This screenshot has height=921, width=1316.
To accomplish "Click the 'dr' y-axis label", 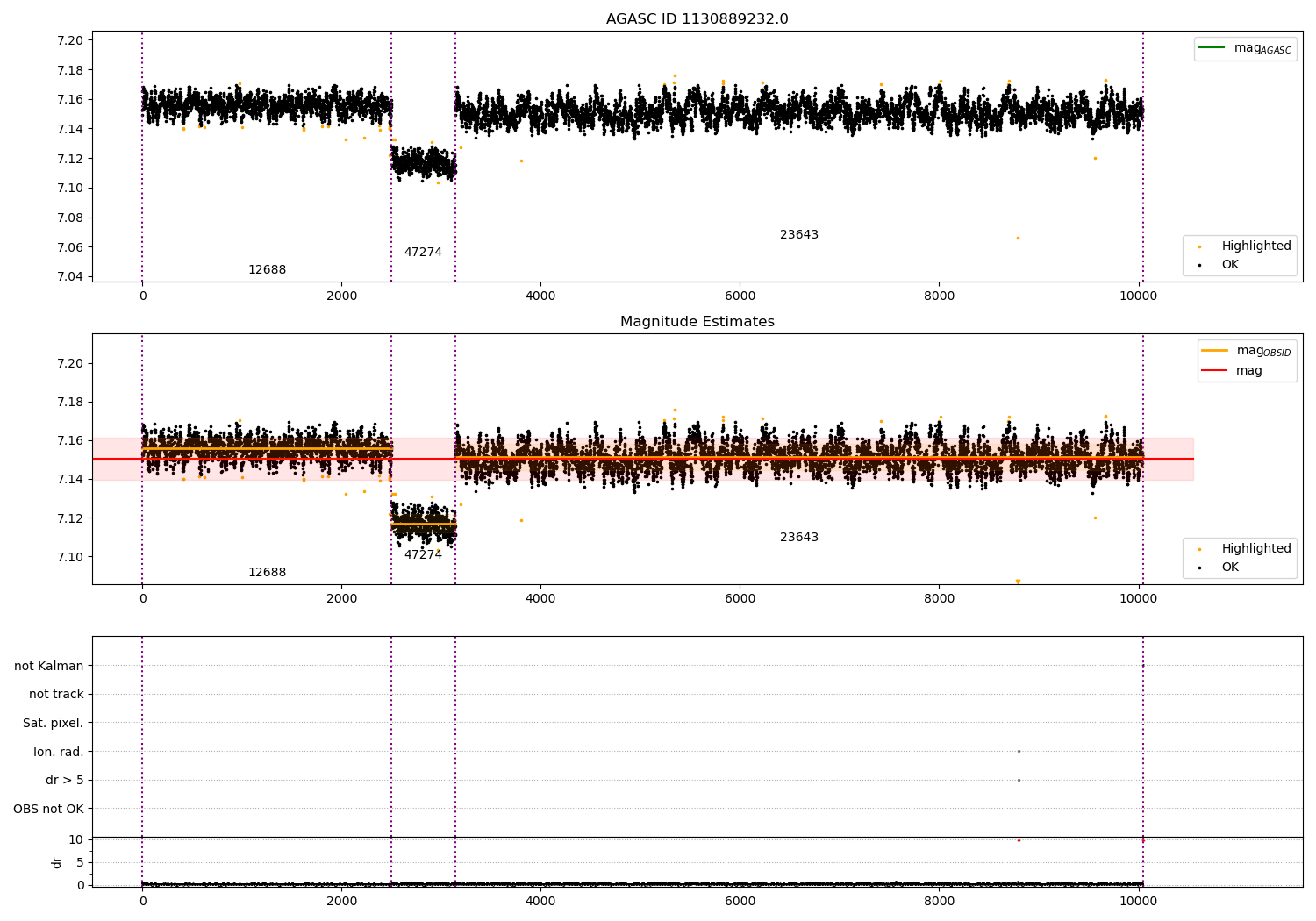I will point(56,862).
